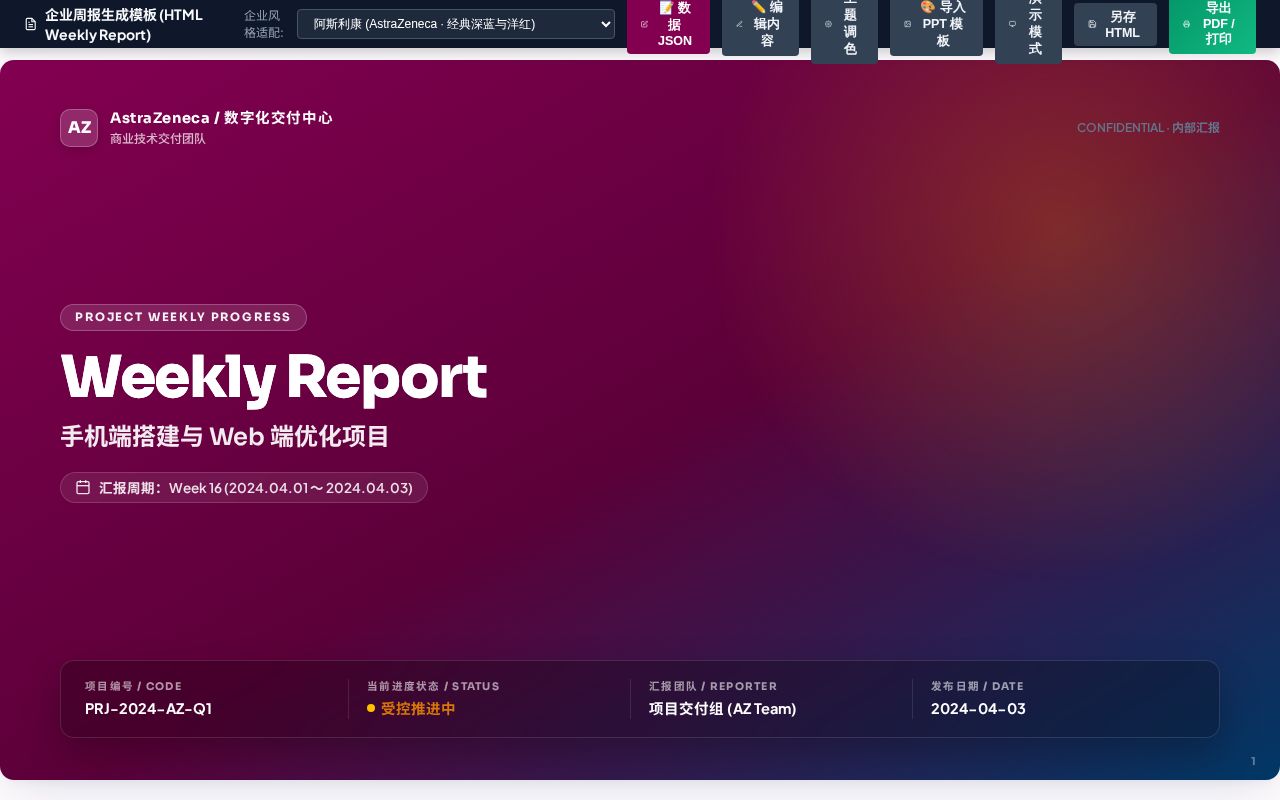Click the release date 2024-04-03
This screenshot has width=1280, height=800.
978,709
